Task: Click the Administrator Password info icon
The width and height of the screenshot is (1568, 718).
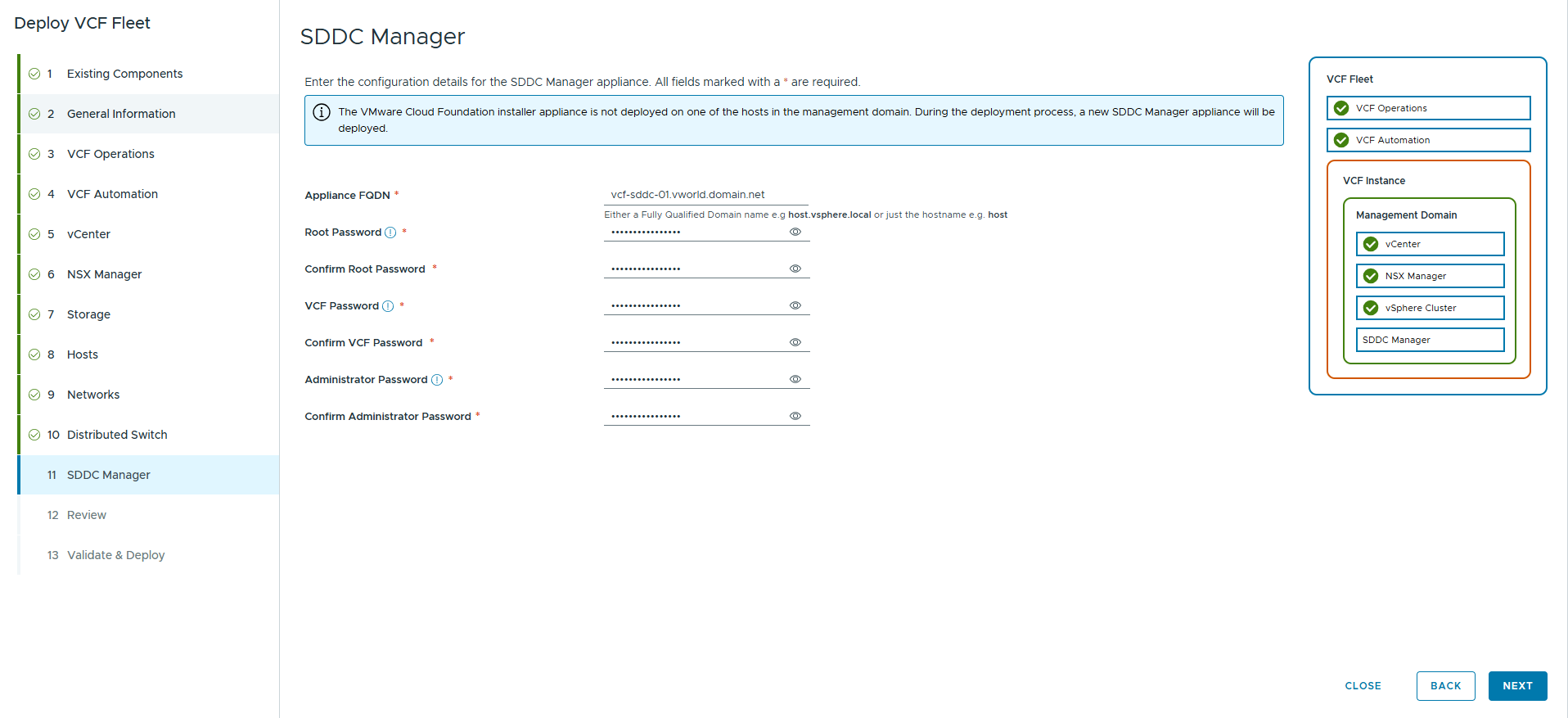Action: tap(437, 380)
